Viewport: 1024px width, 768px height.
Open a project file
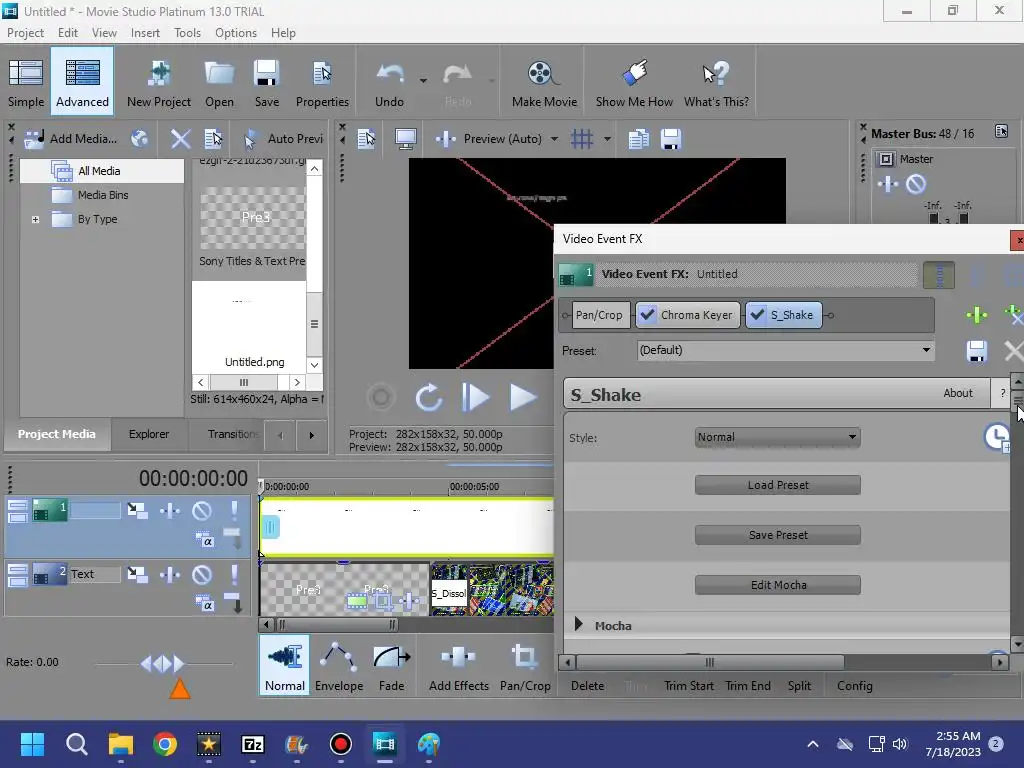pos(219,82)
